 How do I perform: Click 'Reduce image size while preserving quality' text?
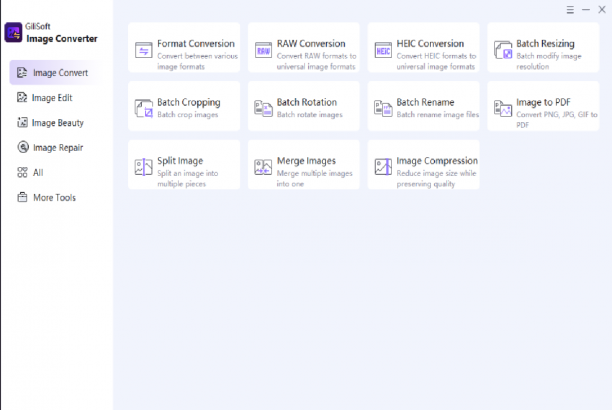(436, 178)
